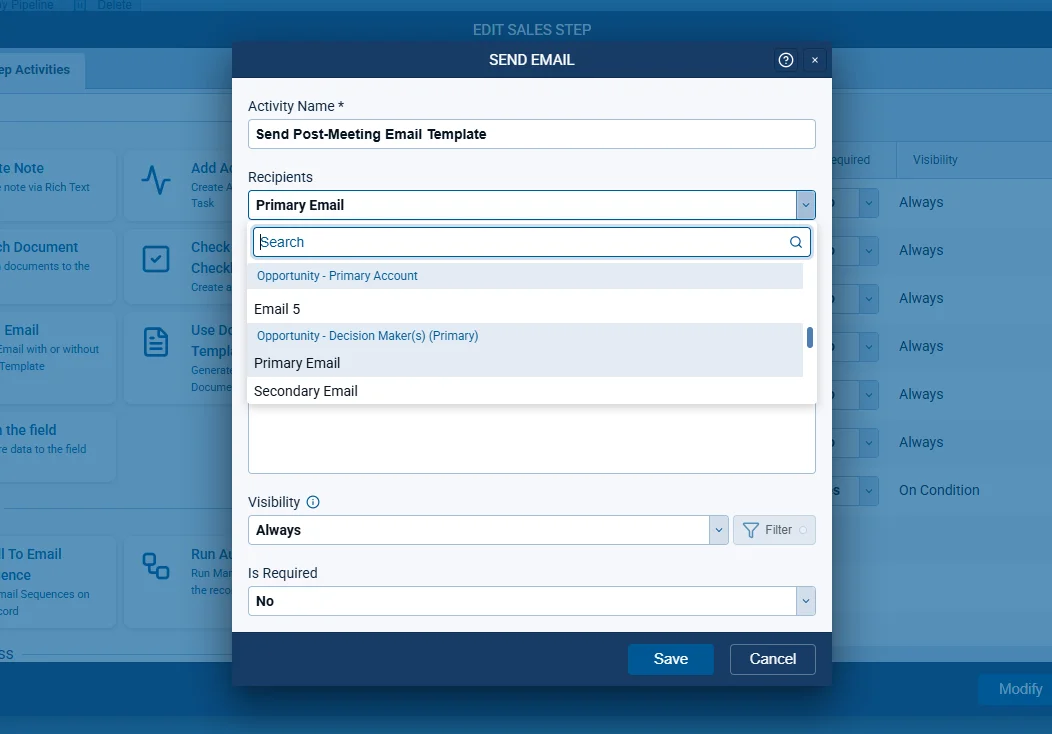1052x734 pixels.
Task: Click the Document Template page icon
Action: tap(156, 342)
